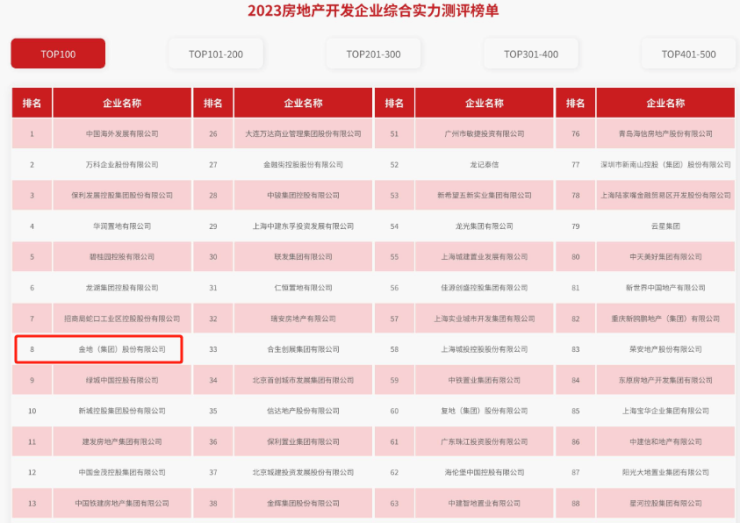
Task: Select 青岛海信房地产股份有限公司 cell
Action: [x=666, y=134]
